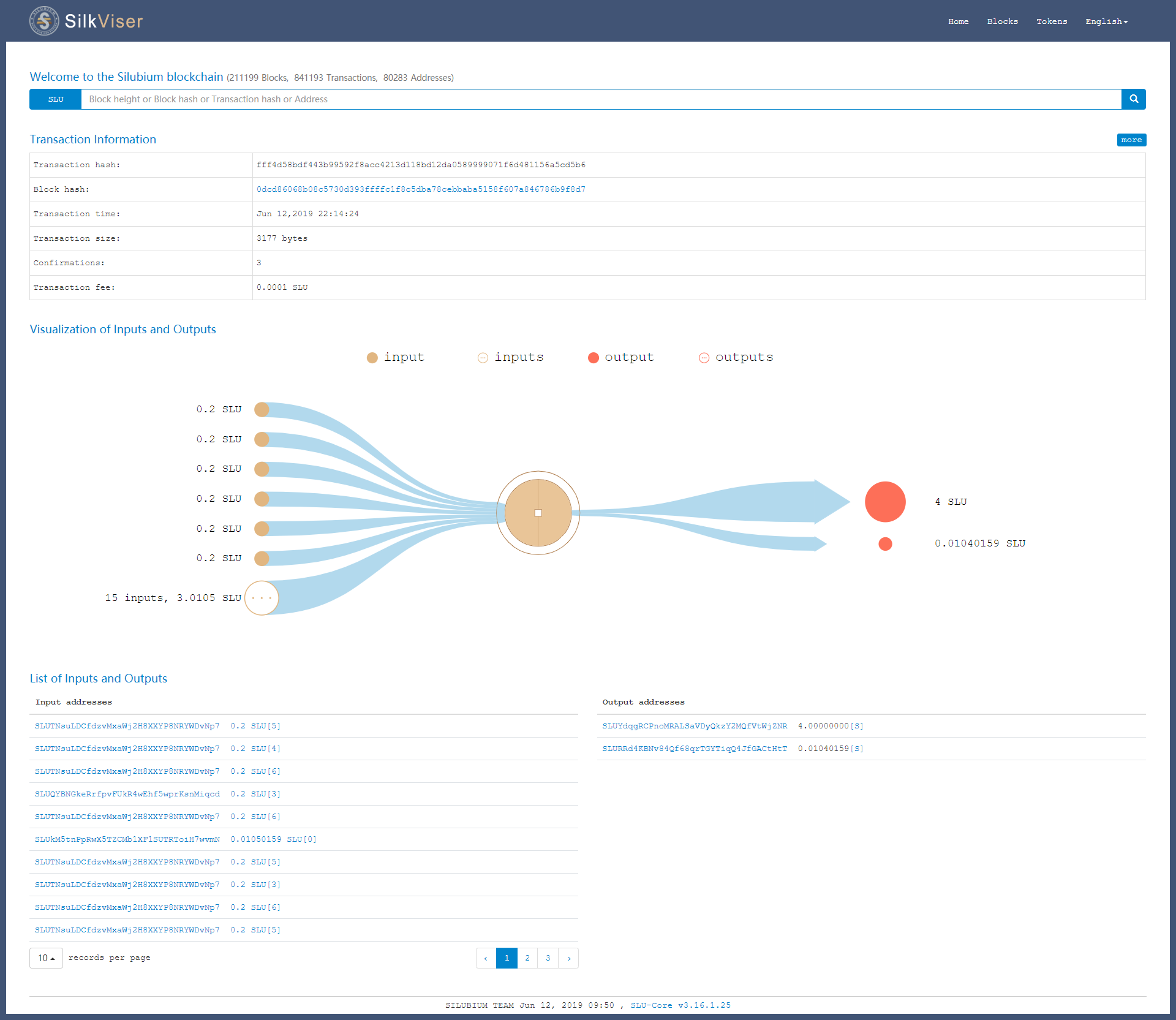
Task: Click the search magnifier button
Action: point(1134,99)
